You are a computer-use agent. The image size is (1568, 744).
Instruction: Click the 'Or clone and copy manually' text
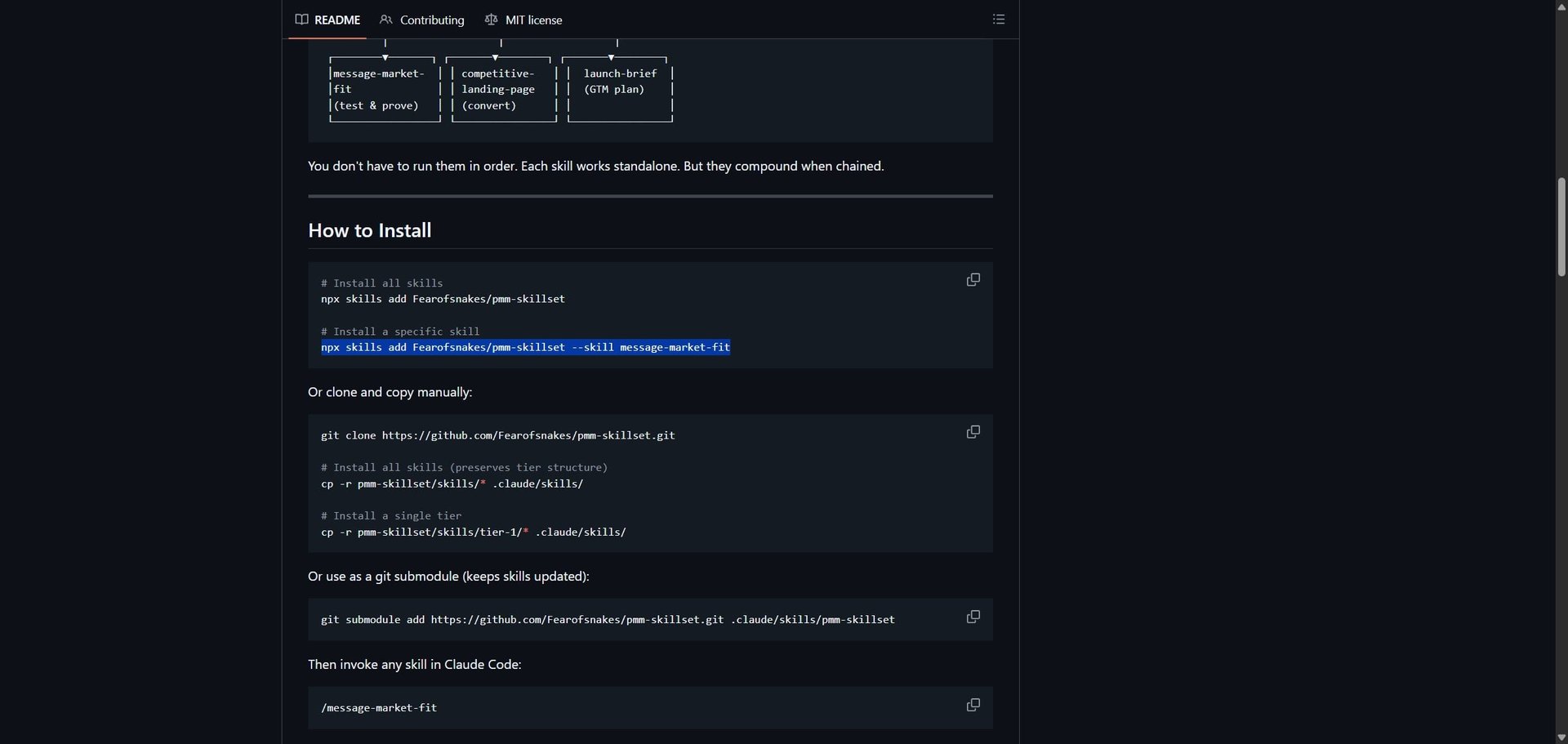pyautogui.click(x=390, y=392)
